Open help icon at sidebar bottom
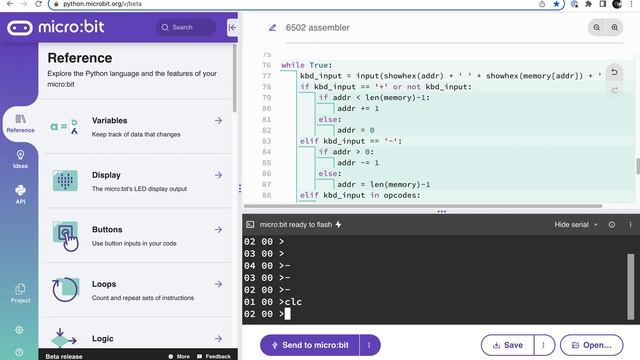The height and width of the screenshot is (360, 640). point(19,352)
